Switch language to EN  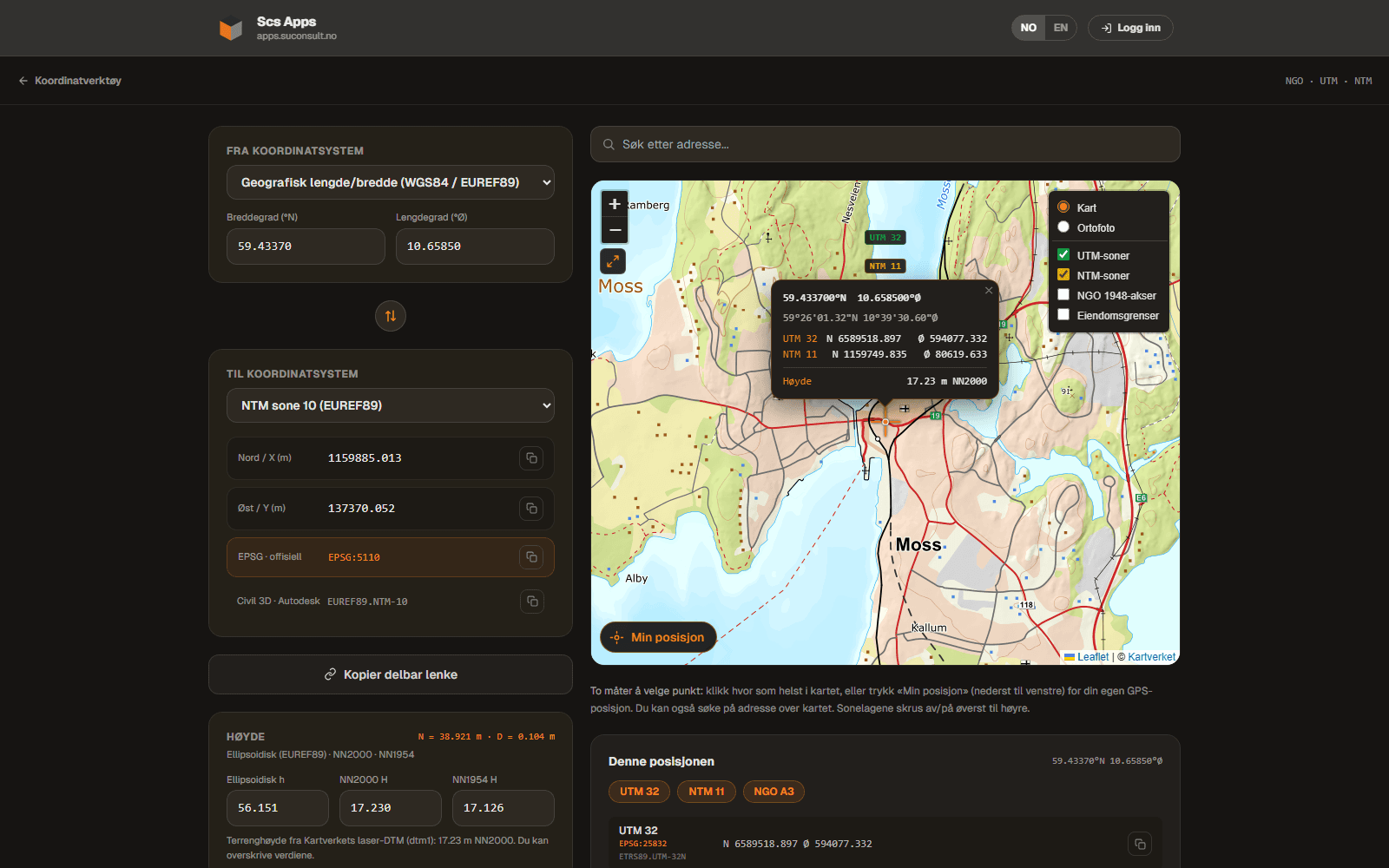[1061, 28]
